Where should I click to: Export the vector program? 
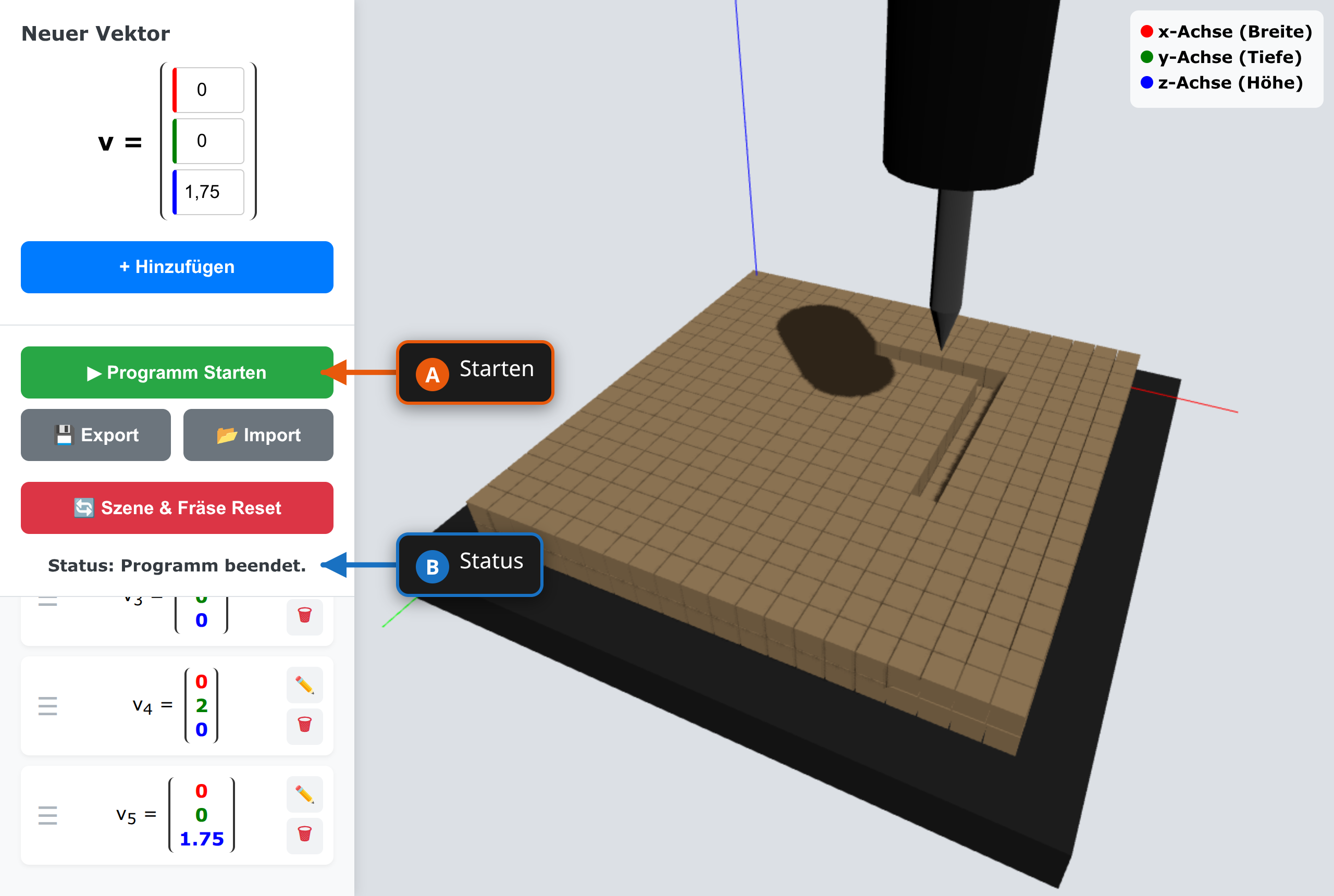pyautogui.click(x=96, y=435)
